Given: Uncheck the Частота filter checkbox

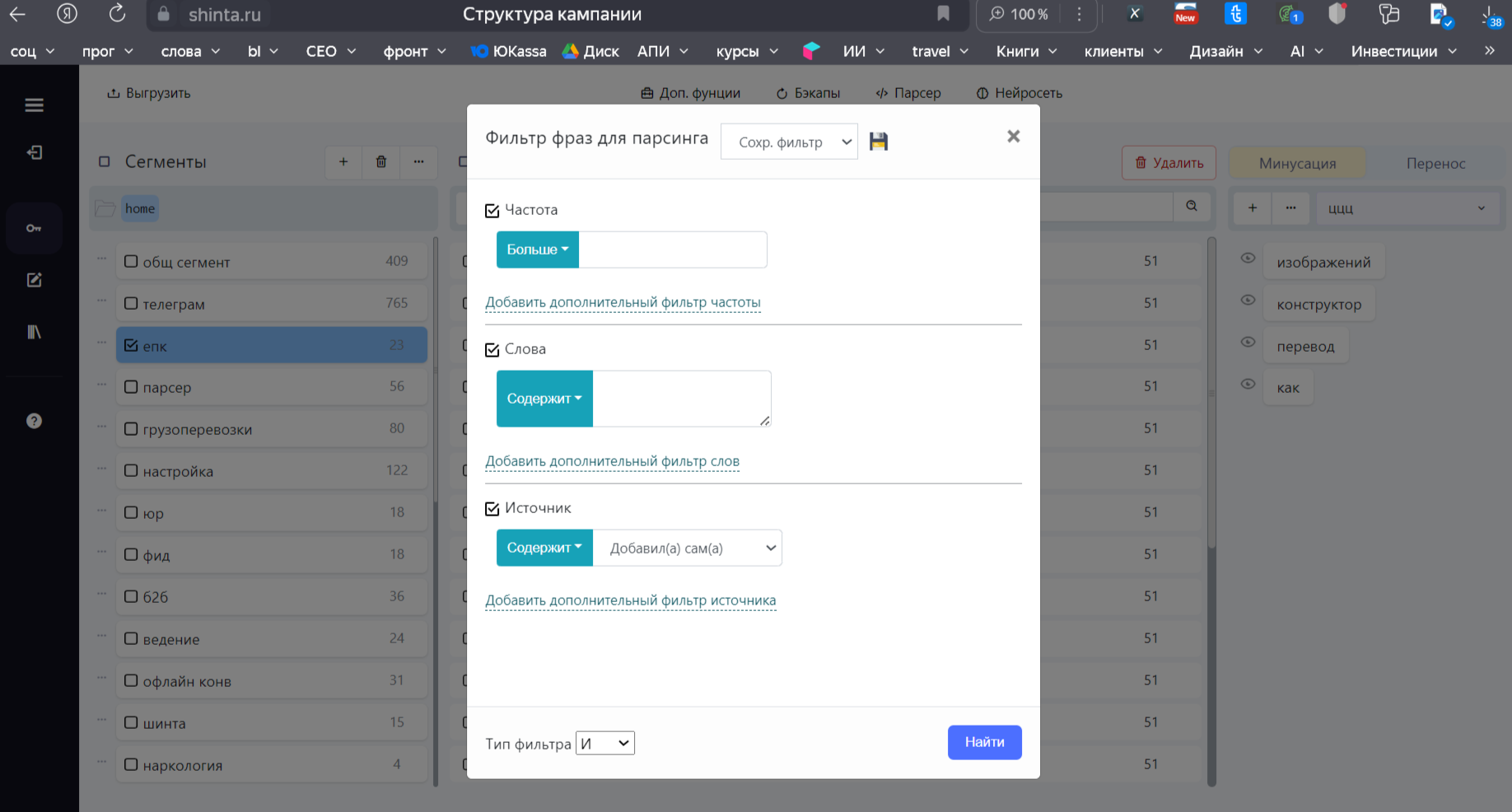Looking at the screenshot, I should click(492, 211).
